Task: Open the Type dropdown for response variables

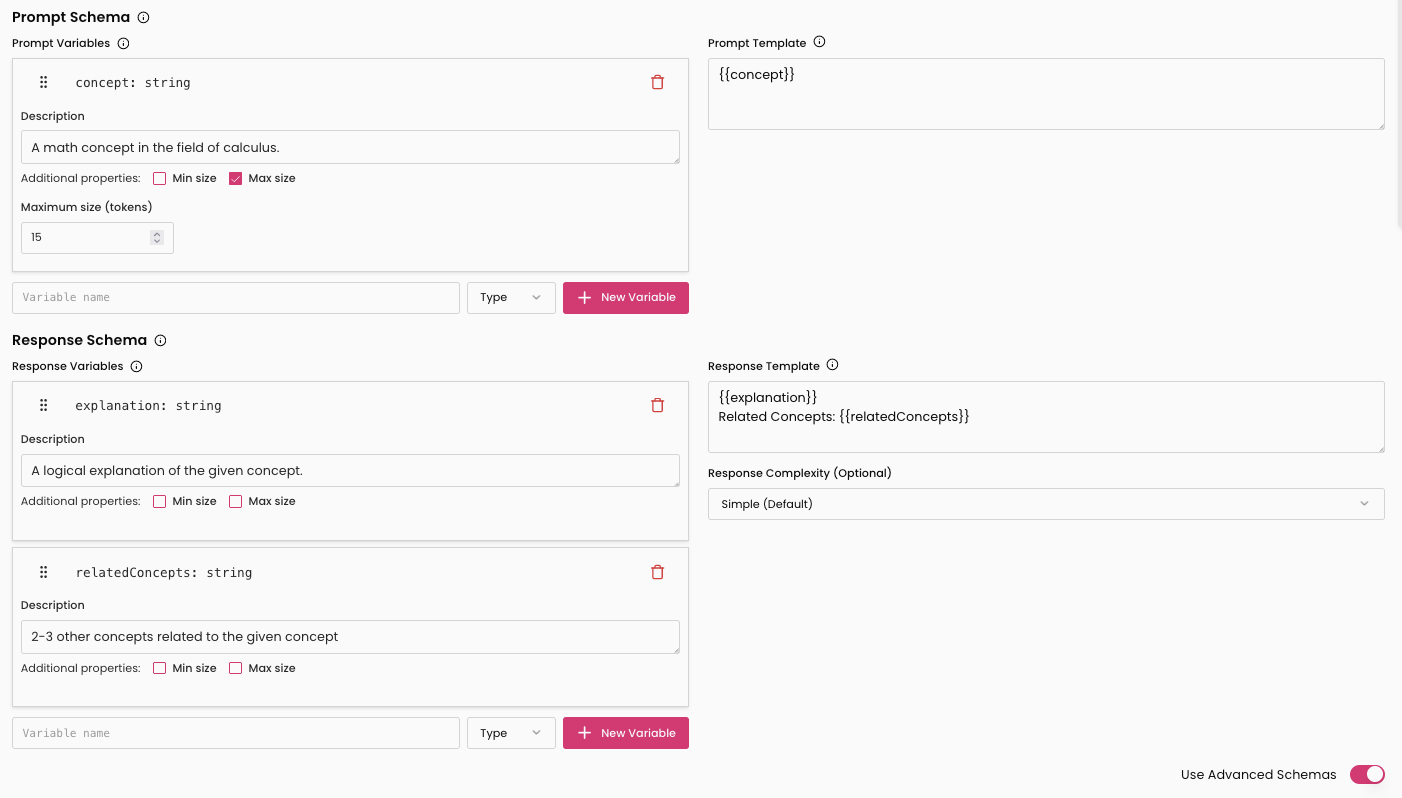Action: click(511, 733)
